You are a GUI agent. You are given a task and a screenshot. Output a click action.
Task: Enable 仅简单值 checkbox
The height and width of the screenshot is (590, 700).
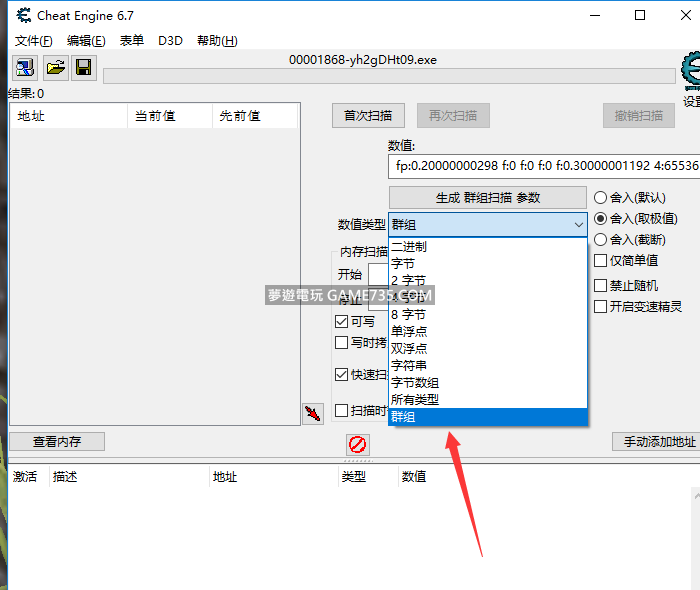point(600,261)
